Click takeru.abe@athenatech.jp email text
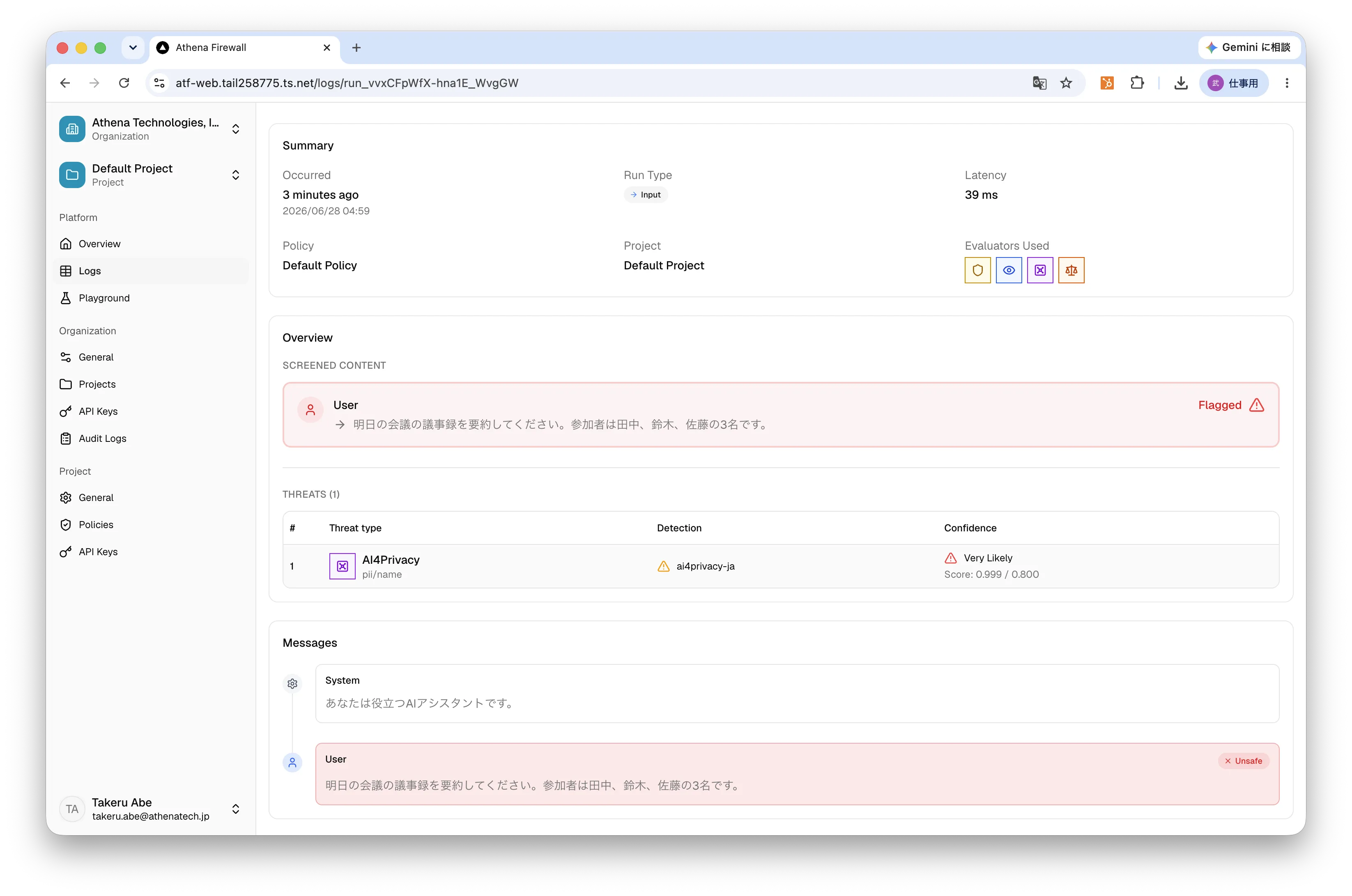Image resolution: width=1352 pixels, height=896 pixels. pos(151,816)
